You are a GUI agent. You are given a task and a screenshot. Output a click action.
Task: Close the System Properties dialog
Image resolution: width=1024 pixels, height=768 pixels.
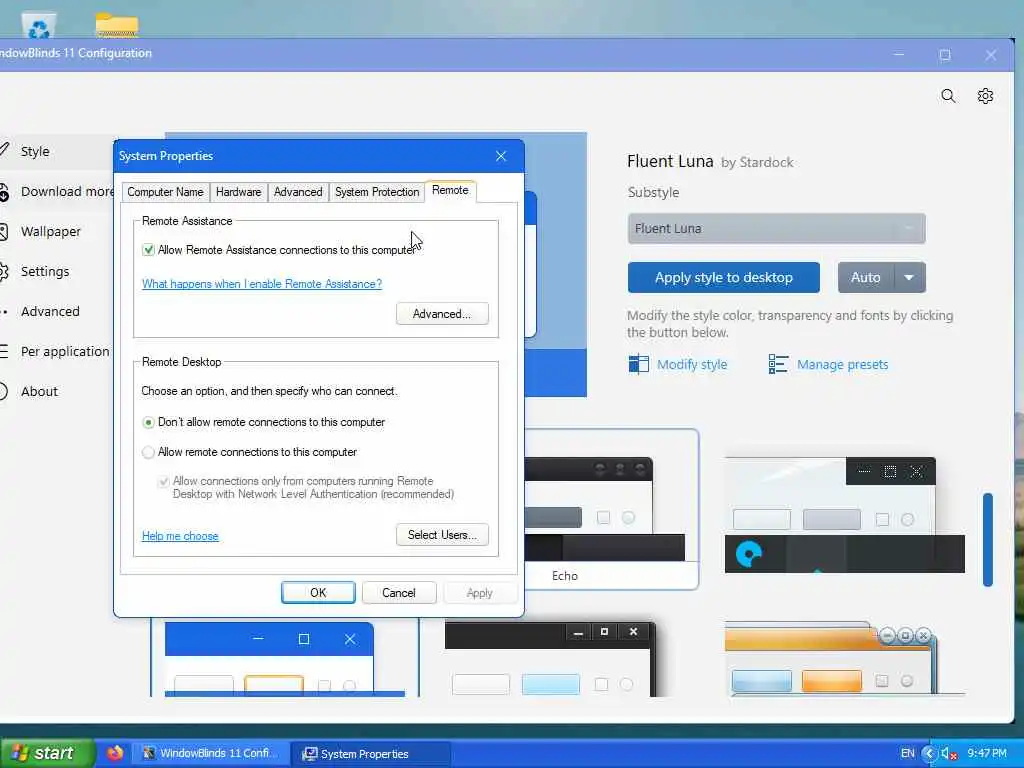501,156
